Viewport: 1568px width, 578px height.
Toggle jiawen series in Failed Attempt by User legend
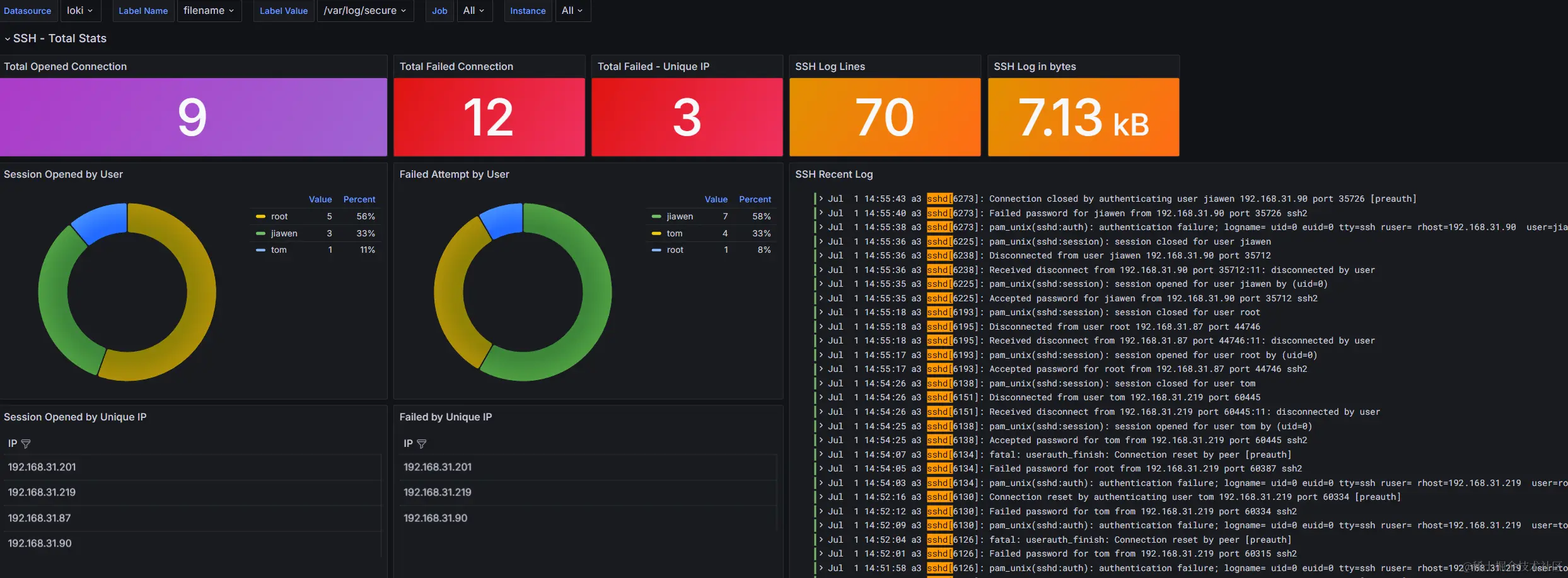point(680,216)
